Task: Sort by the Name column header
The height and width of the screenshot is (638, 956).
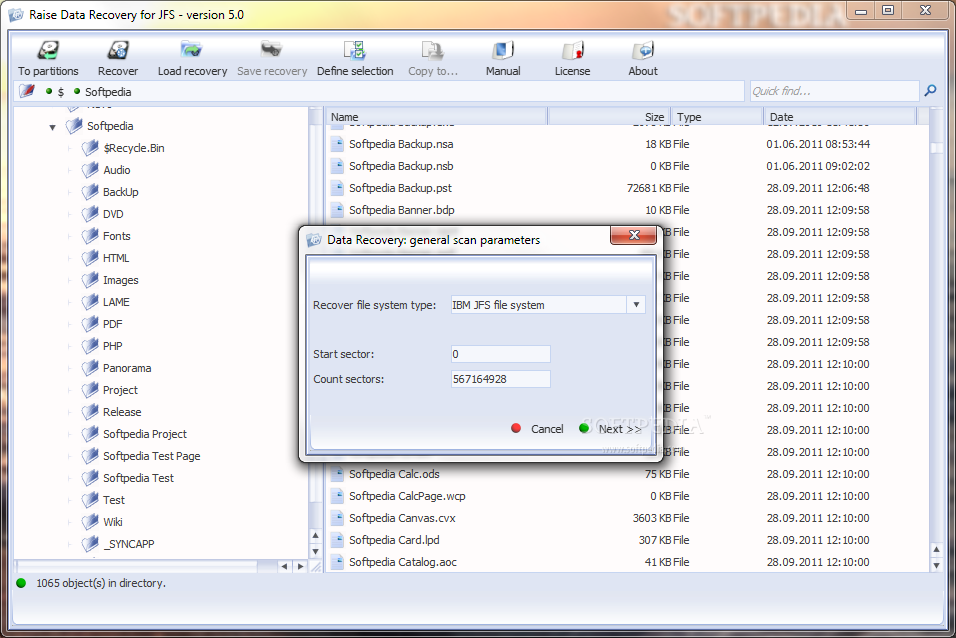Action: pyautogui.click(x=437, y=116)
